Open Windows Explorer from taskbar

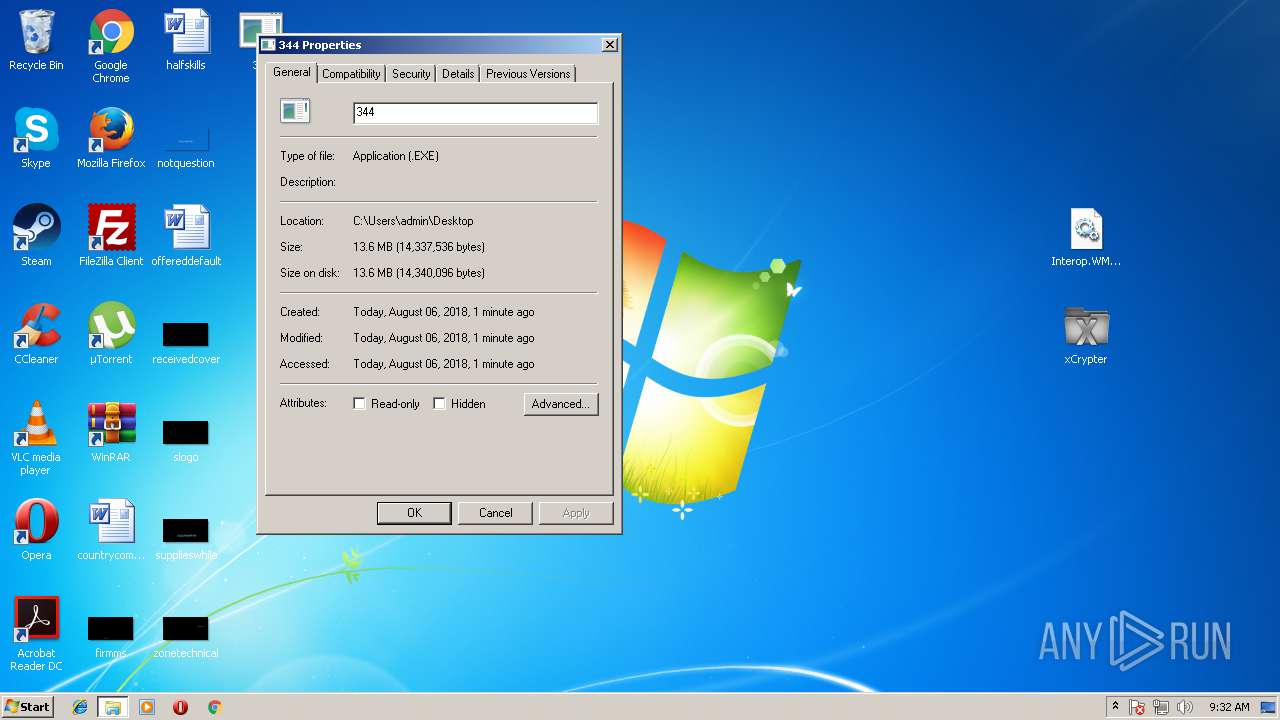113,707
